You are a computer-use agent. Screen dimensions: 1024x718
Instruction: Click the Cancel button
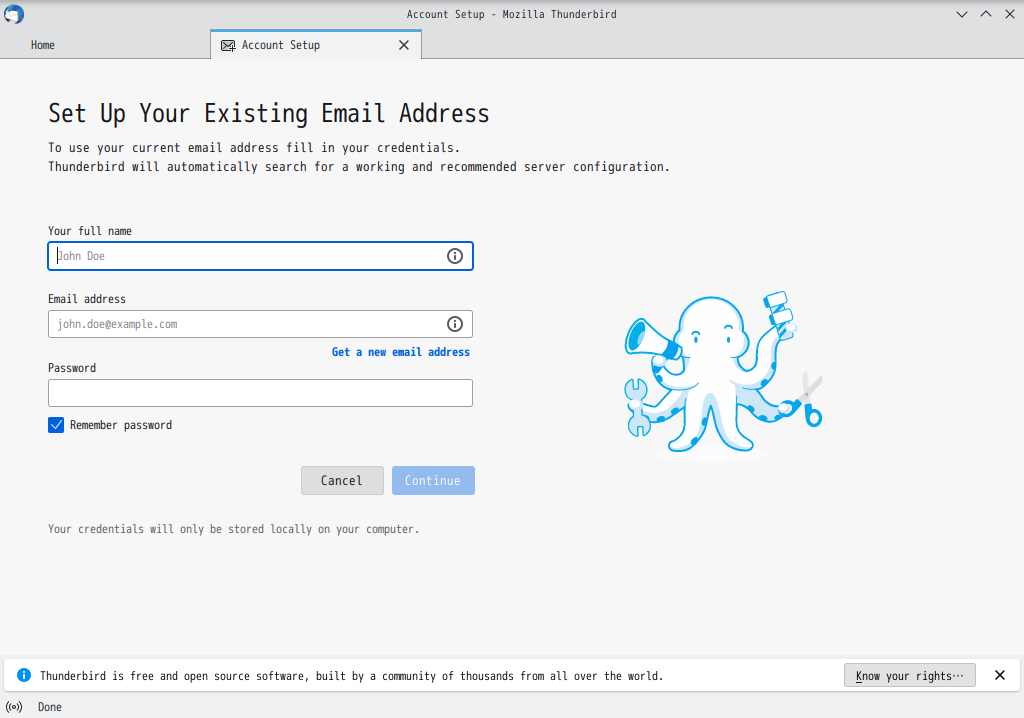(x=342, y=480)
